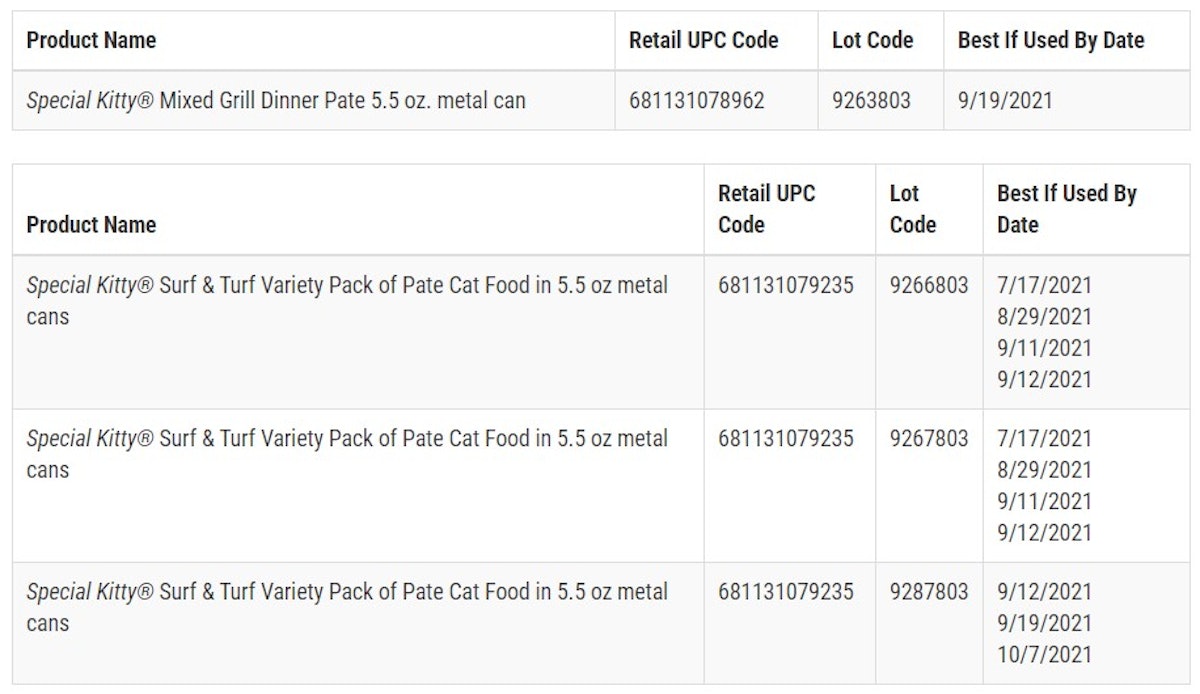Click UPC code 681131078962

pos(696,100)
